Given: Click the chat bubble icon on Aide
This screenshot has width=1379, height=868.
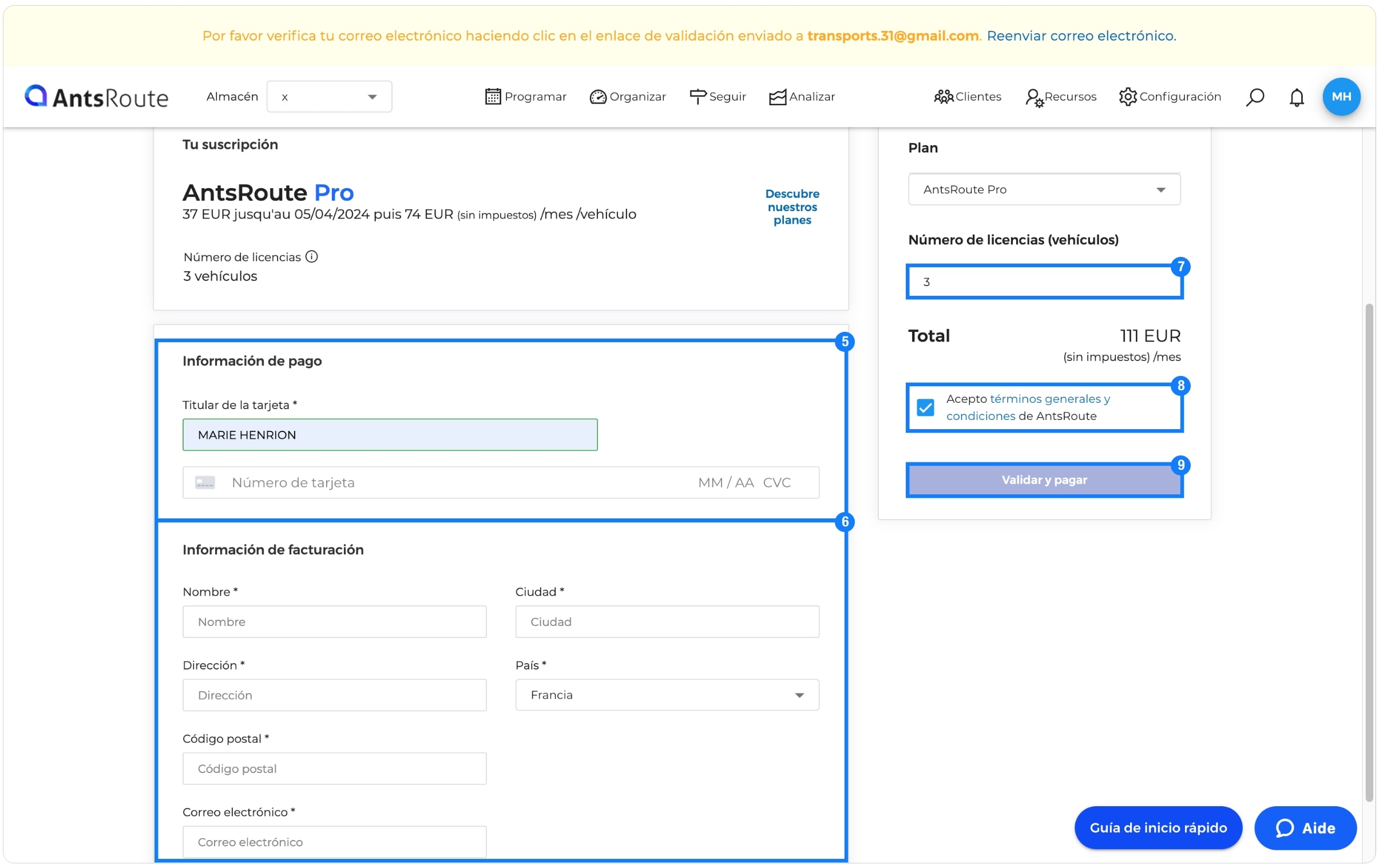Looking at the screenshot, I should [1284, 827].
